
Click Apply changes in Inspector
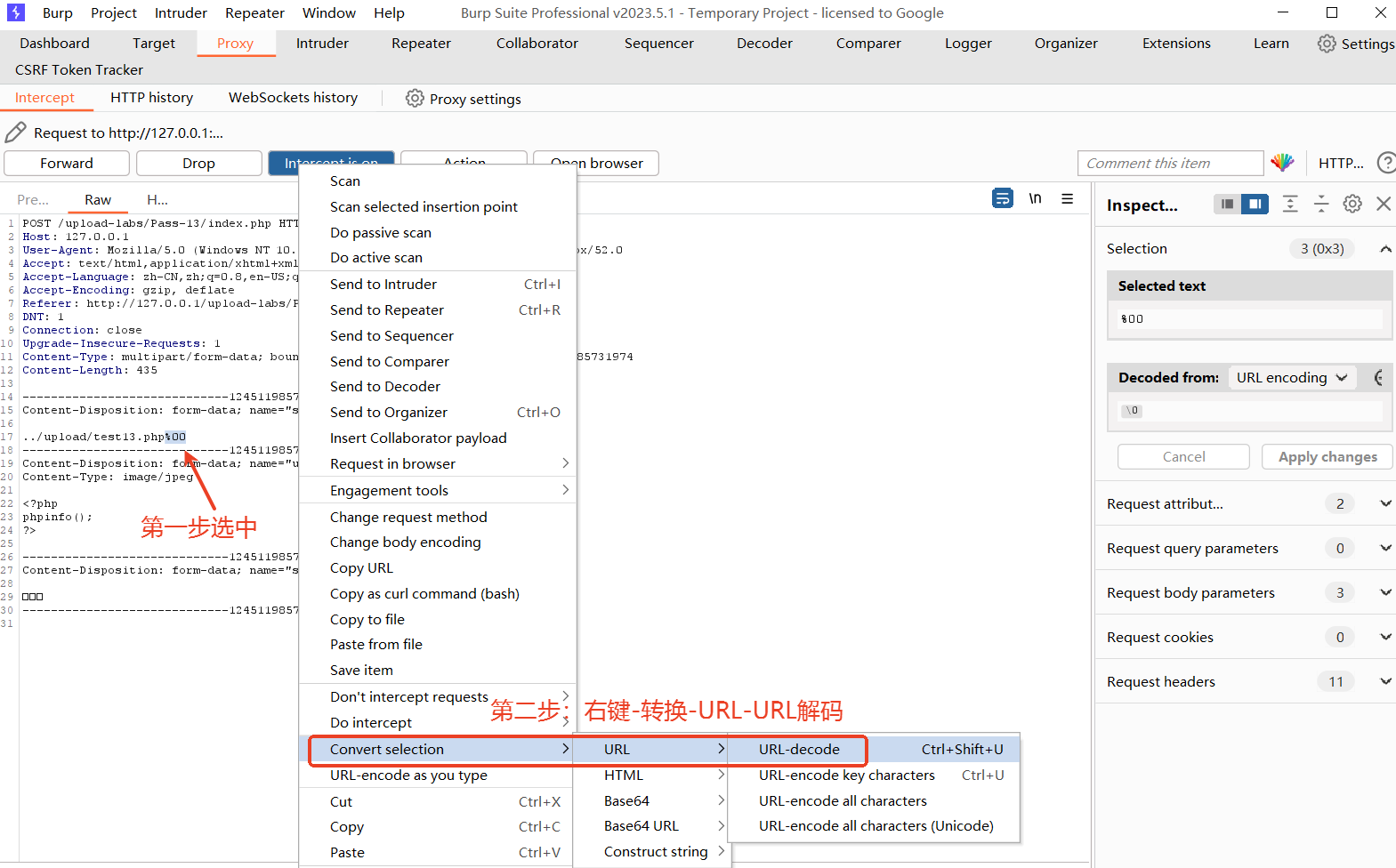pyautogui.click(x=1327, y=456)
